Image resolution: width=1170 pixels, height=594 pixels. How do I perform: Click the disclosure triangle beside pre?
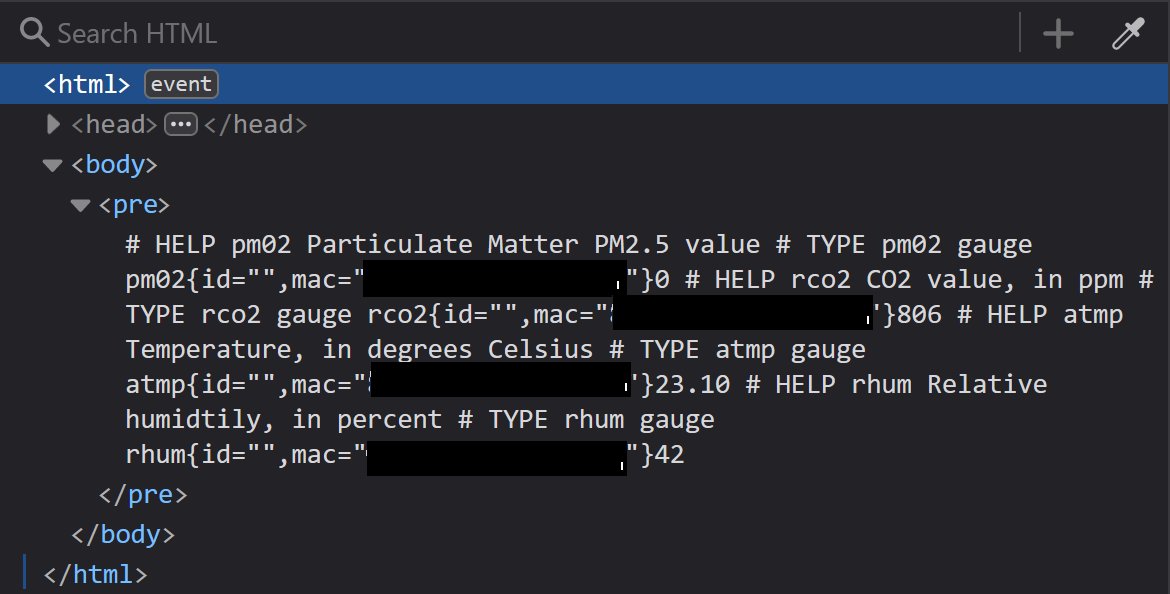[x=79, y=204]
